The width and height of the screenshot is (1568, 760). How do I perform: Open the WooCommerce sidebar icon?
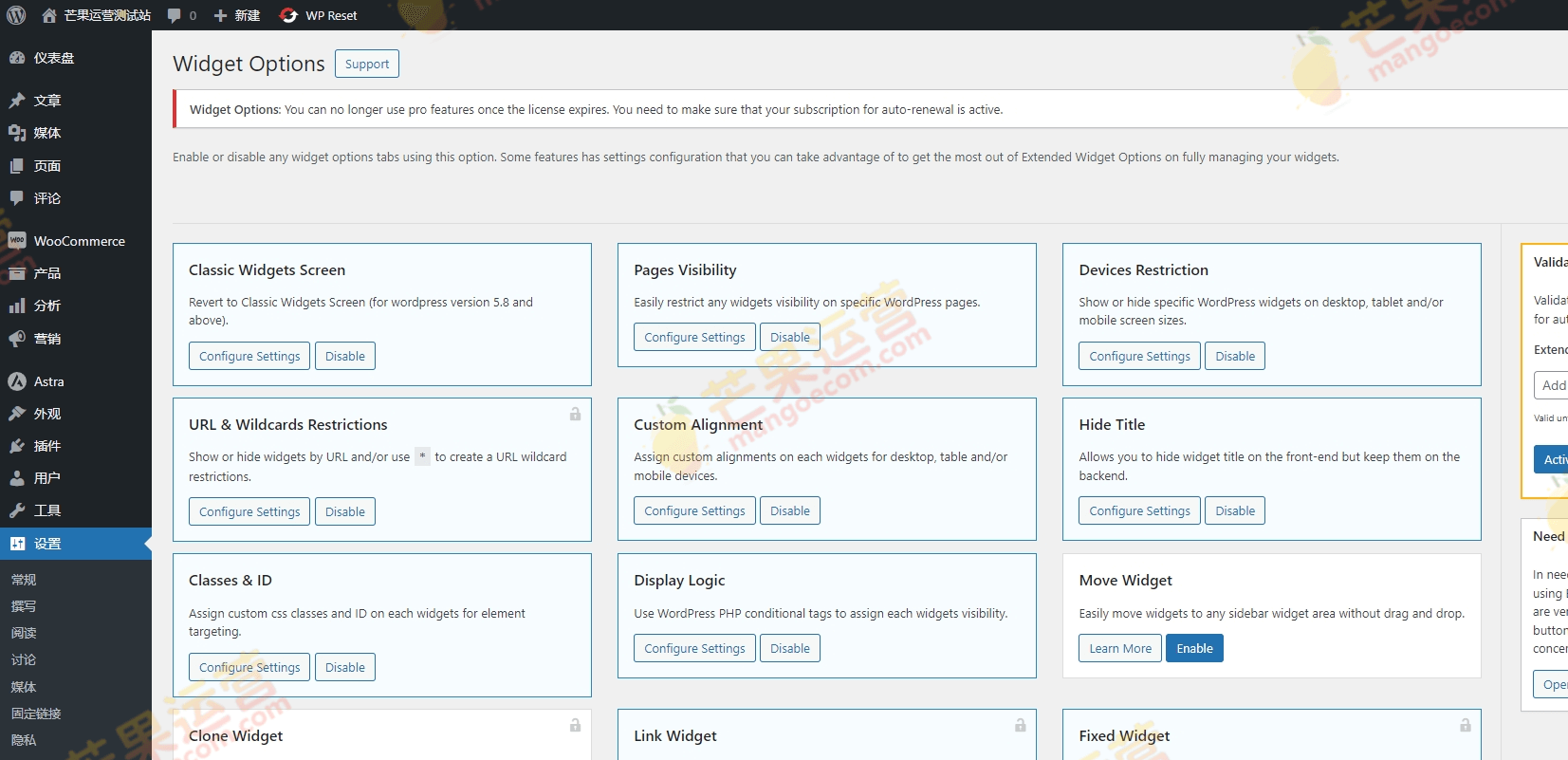click(x=17, y=241)
